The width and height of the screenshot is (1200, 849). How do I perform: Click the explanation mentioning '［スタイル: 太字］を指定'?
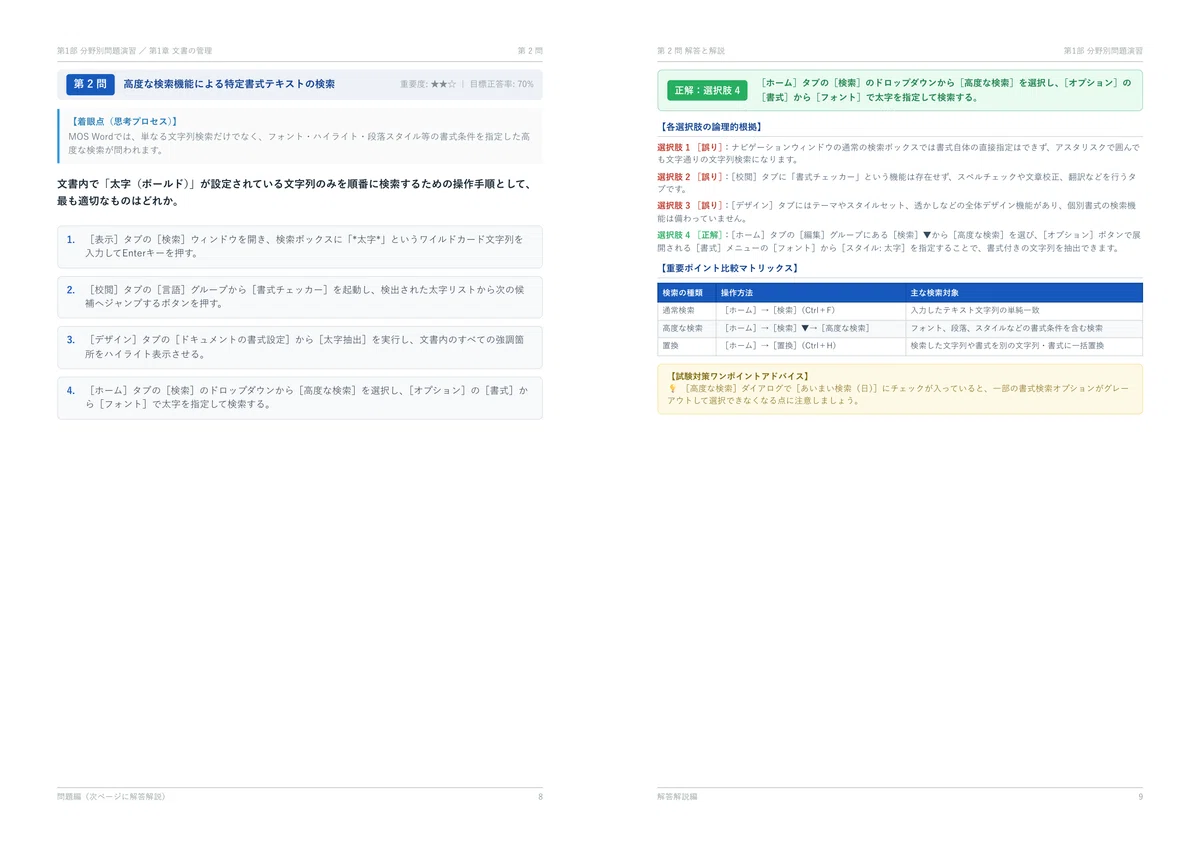(899, 241)
